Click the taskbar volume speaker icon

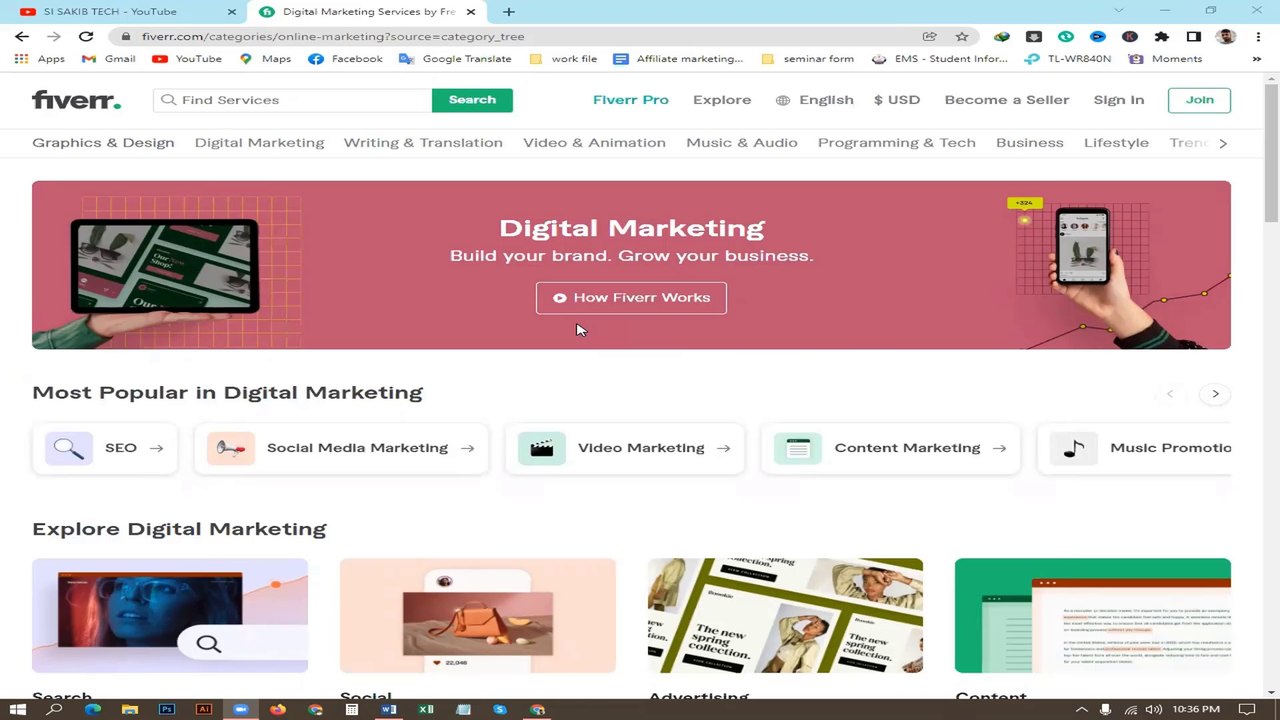coord(1153,709)
